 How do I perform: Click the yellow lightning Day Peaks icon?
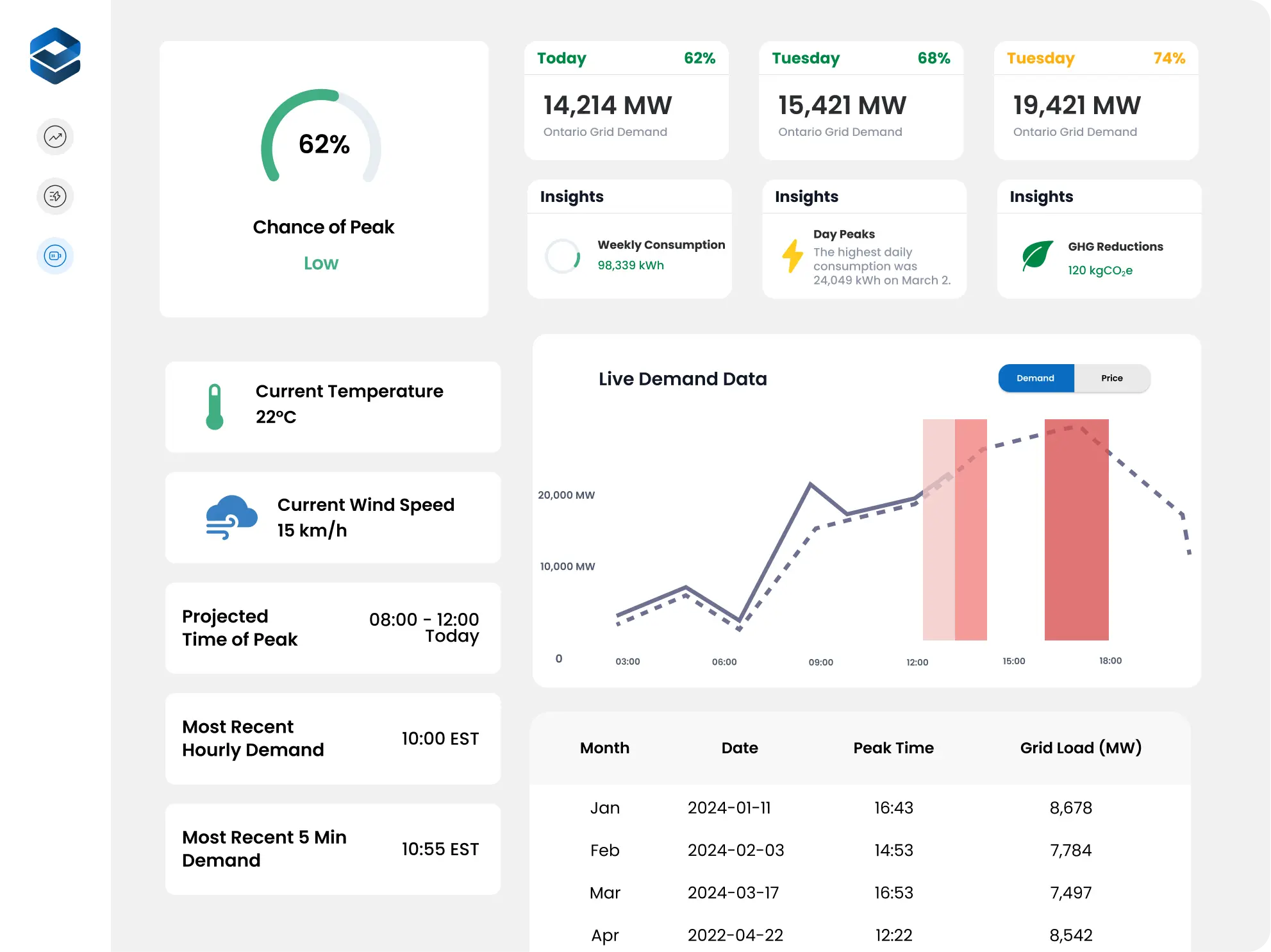[x=793, y=256]
